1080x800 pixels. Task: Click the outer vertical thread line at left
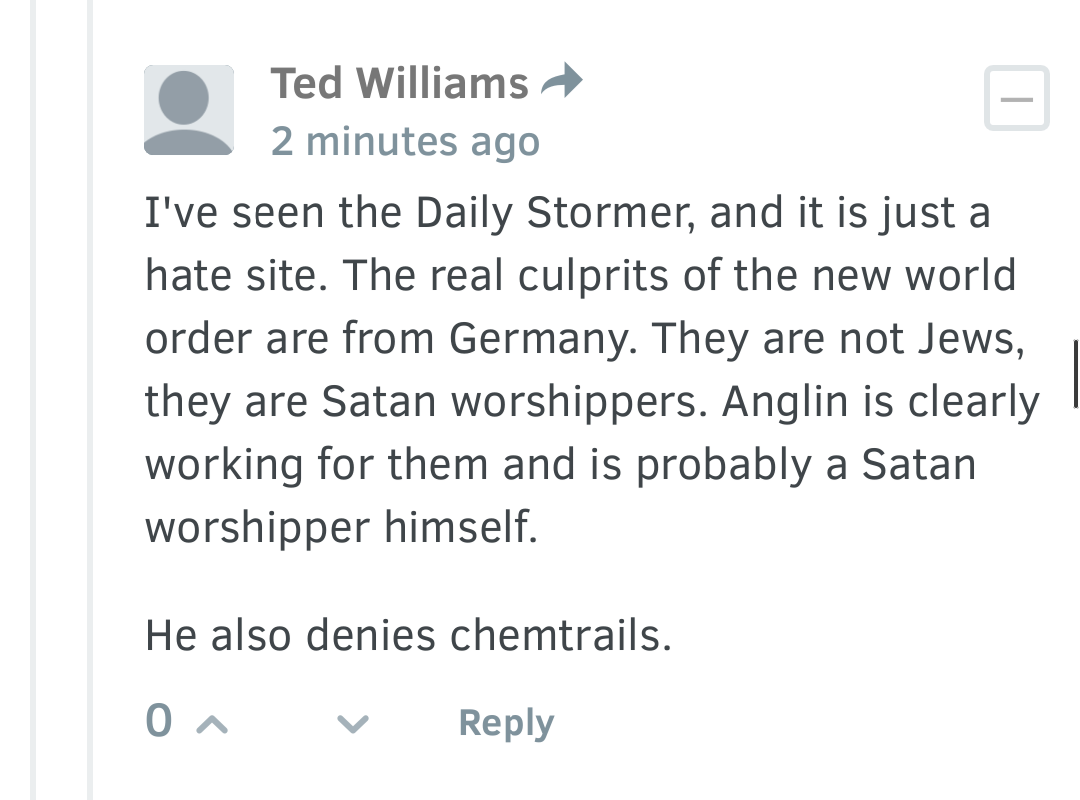pyautogui.click(x=33, y=400)
